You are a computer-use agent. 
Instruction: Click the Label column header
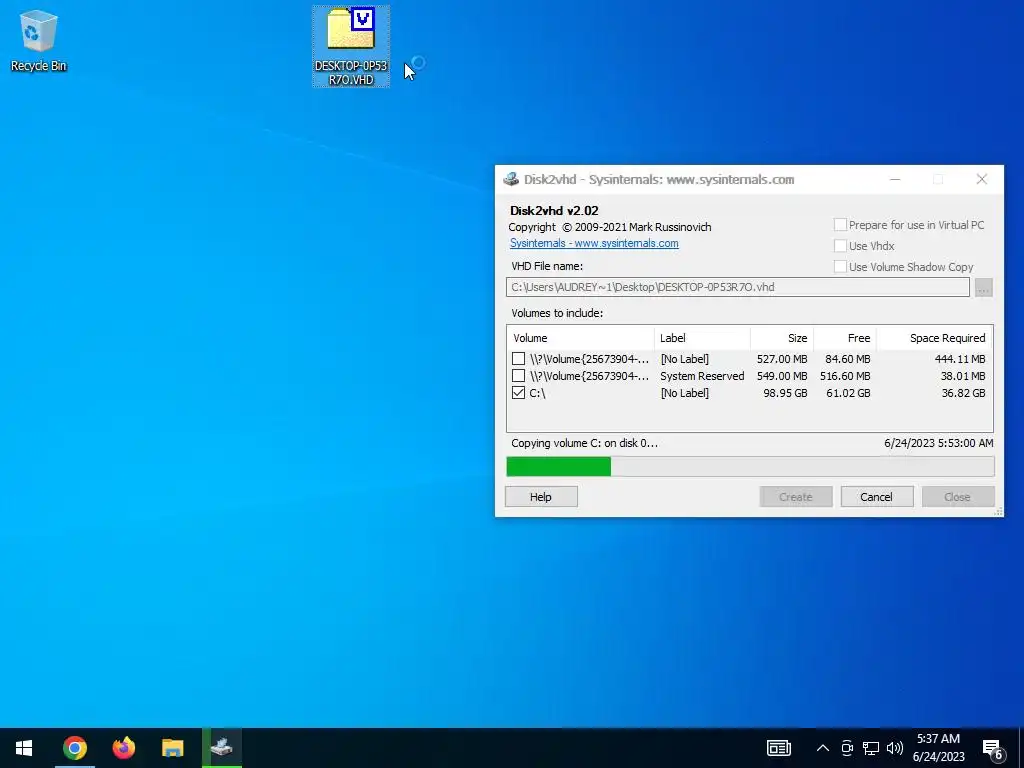click(x=702, y=338)
